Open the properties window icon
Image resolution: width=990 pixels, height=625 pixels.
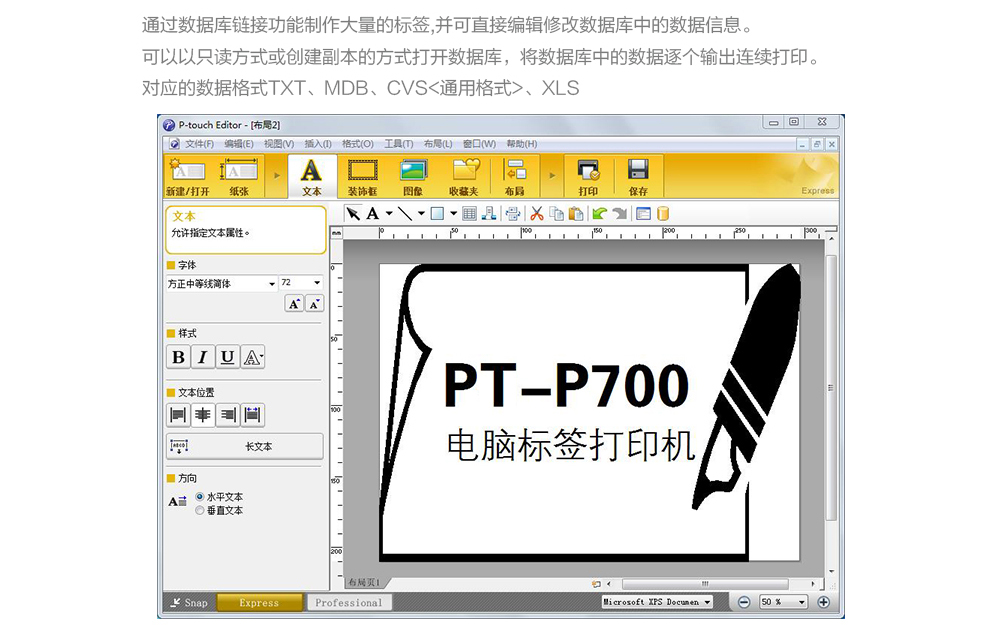click(643, 214)
